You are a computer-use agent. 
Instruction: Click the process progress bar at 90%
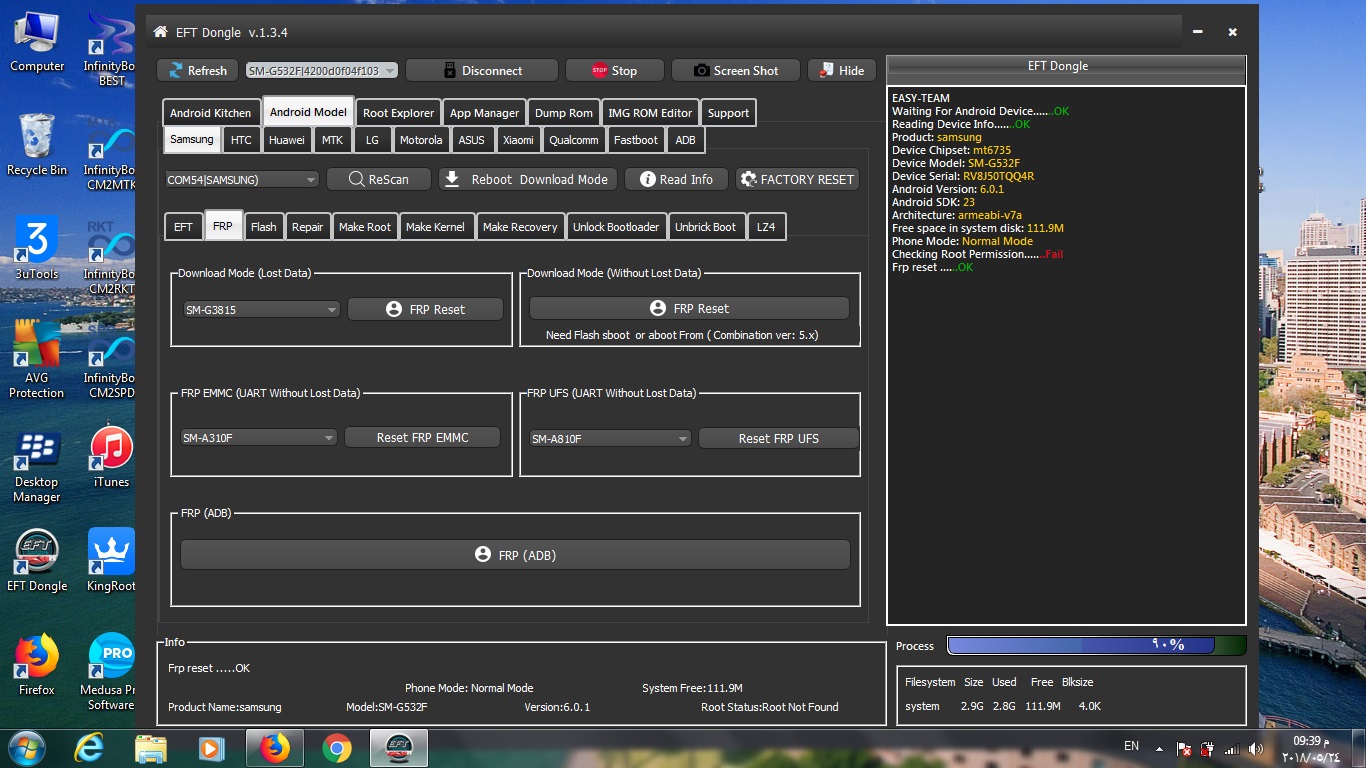[x=1096, y=645]
